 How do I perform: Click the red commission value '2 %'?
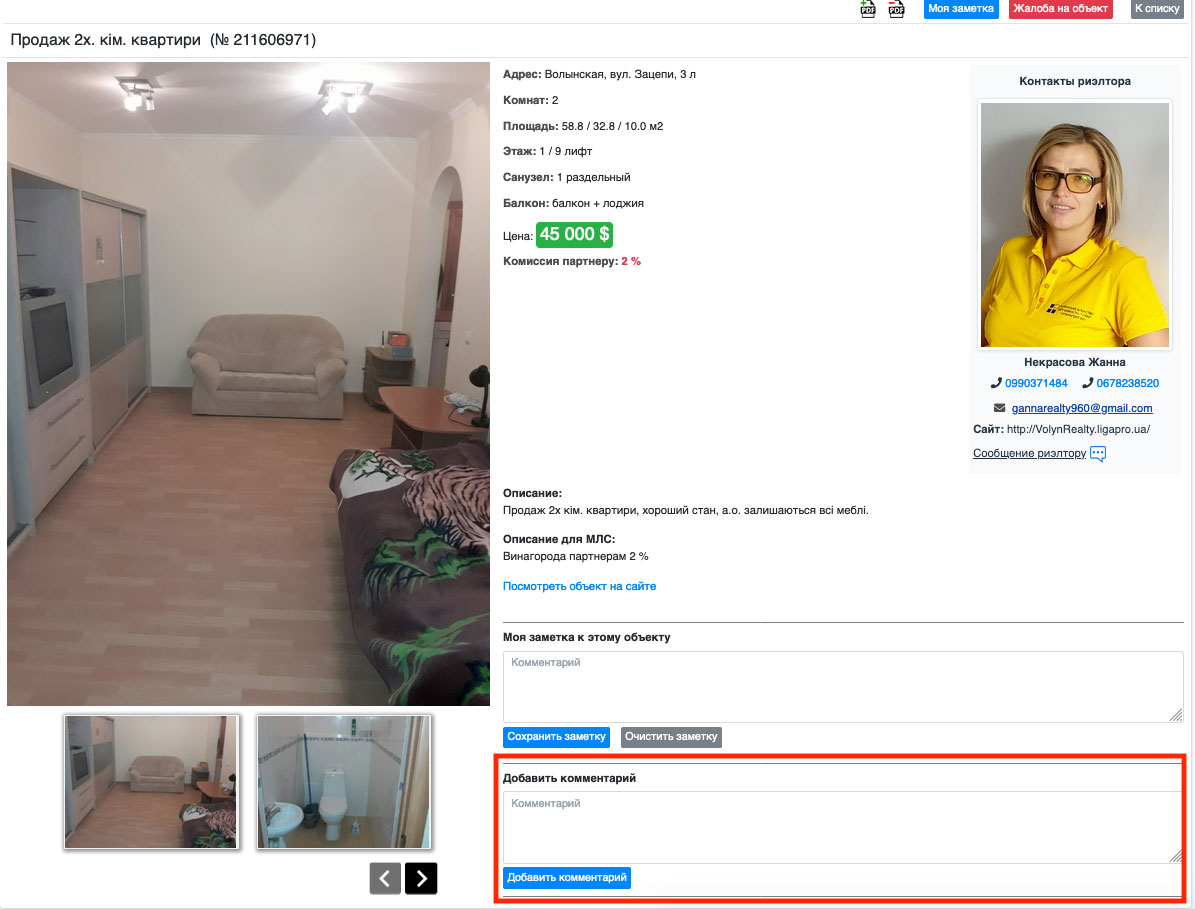coord(631,261)
